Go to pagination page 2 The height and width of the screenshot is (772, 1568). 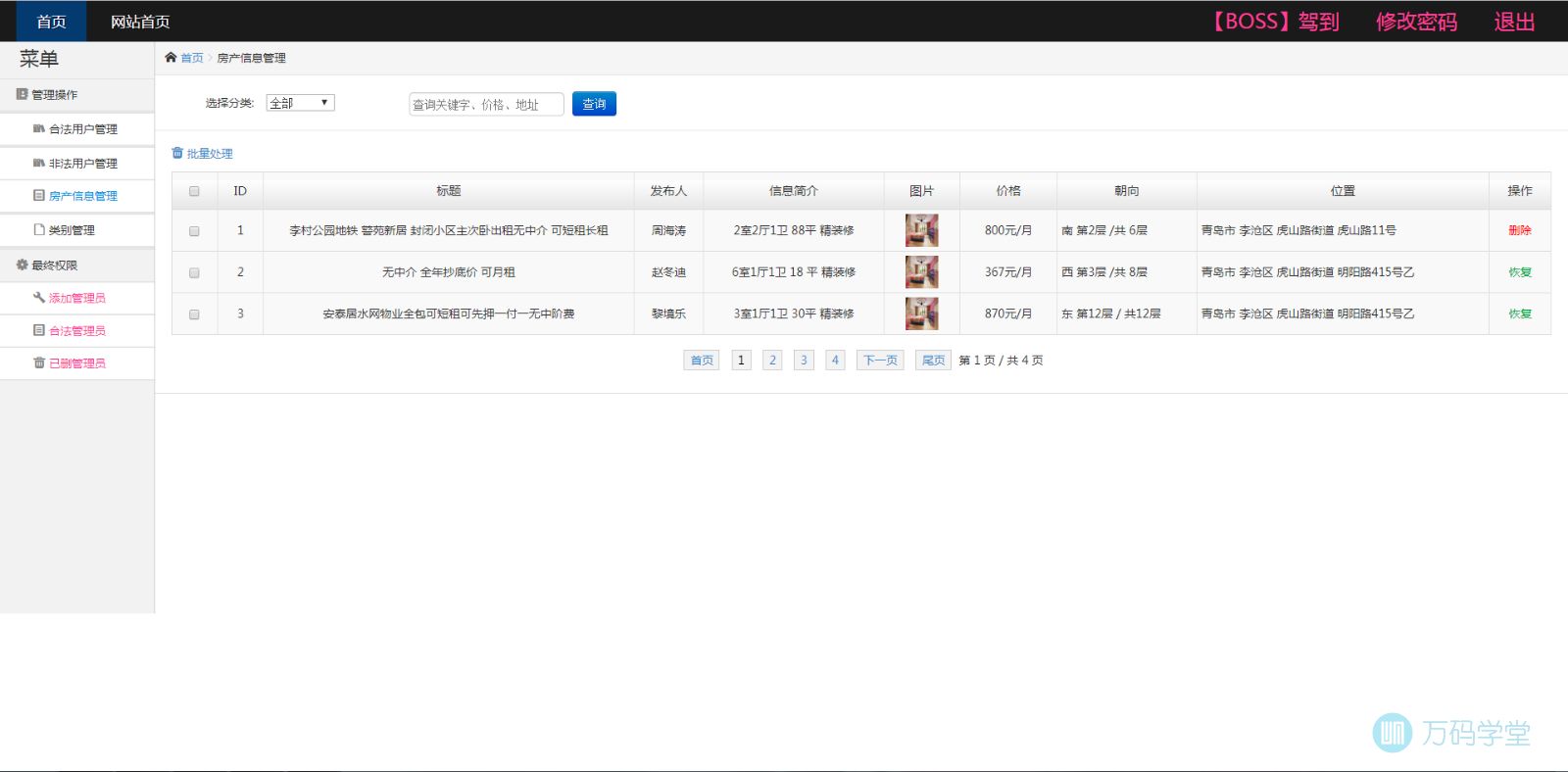pos(772,361)
